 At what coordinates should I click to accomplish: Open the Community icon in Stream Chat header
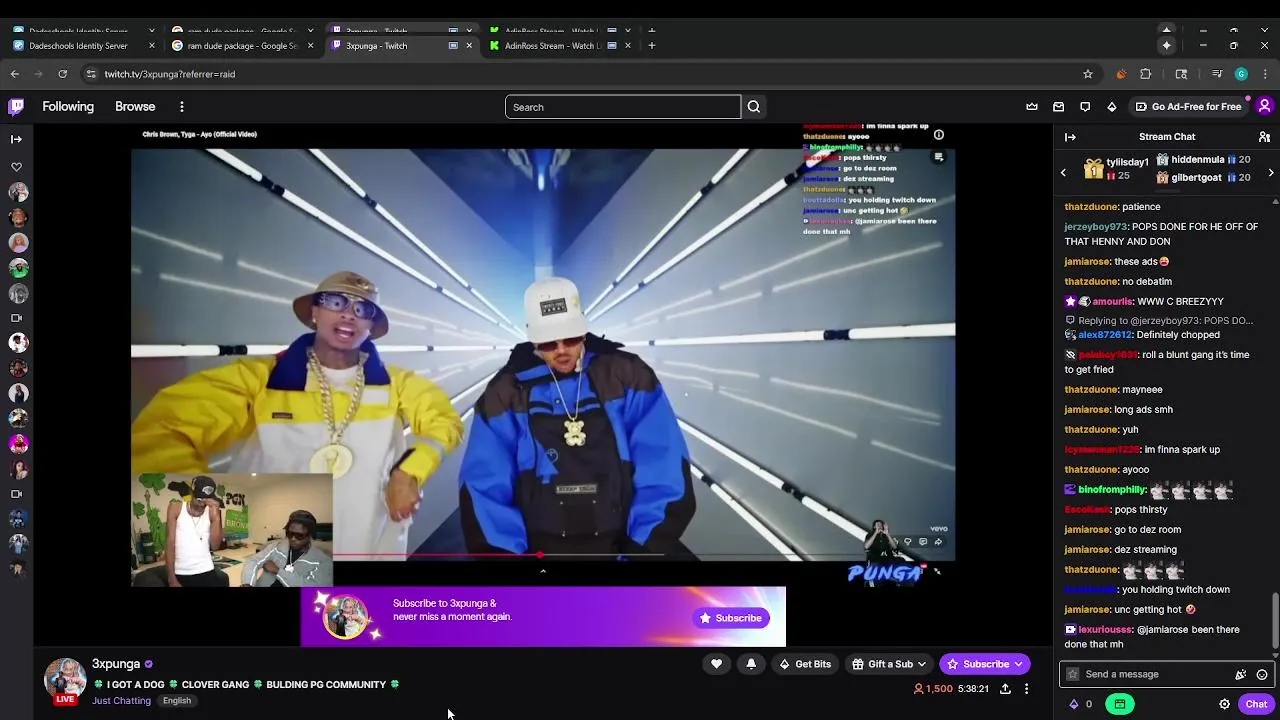pos(1265,137)
